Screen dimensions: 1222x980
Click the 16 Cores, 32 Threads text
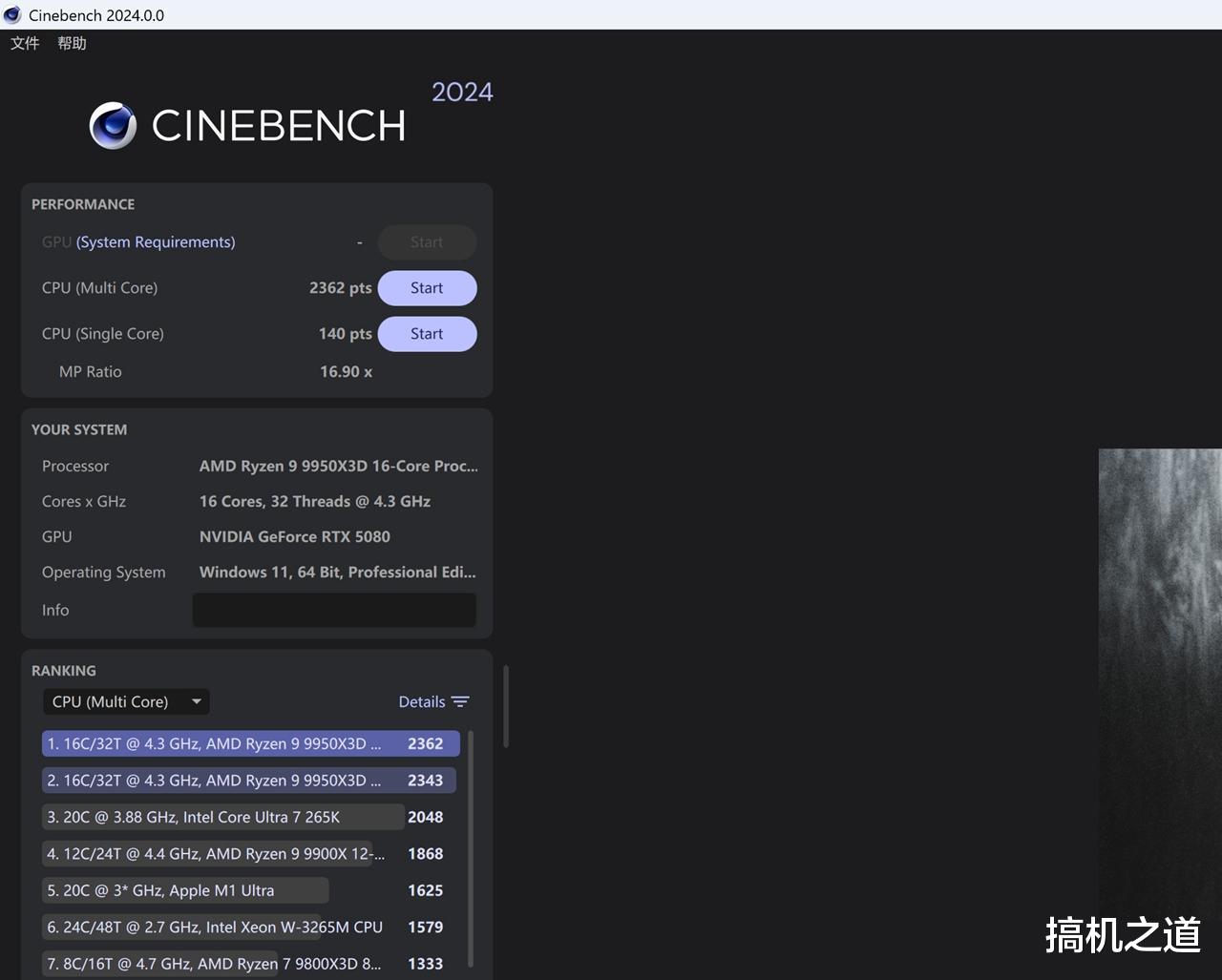[315, 501]
